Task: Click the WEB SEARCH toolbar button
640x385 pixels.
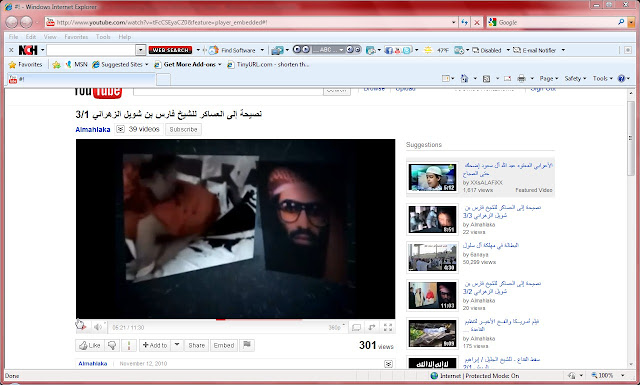Action: click(170, 50)
